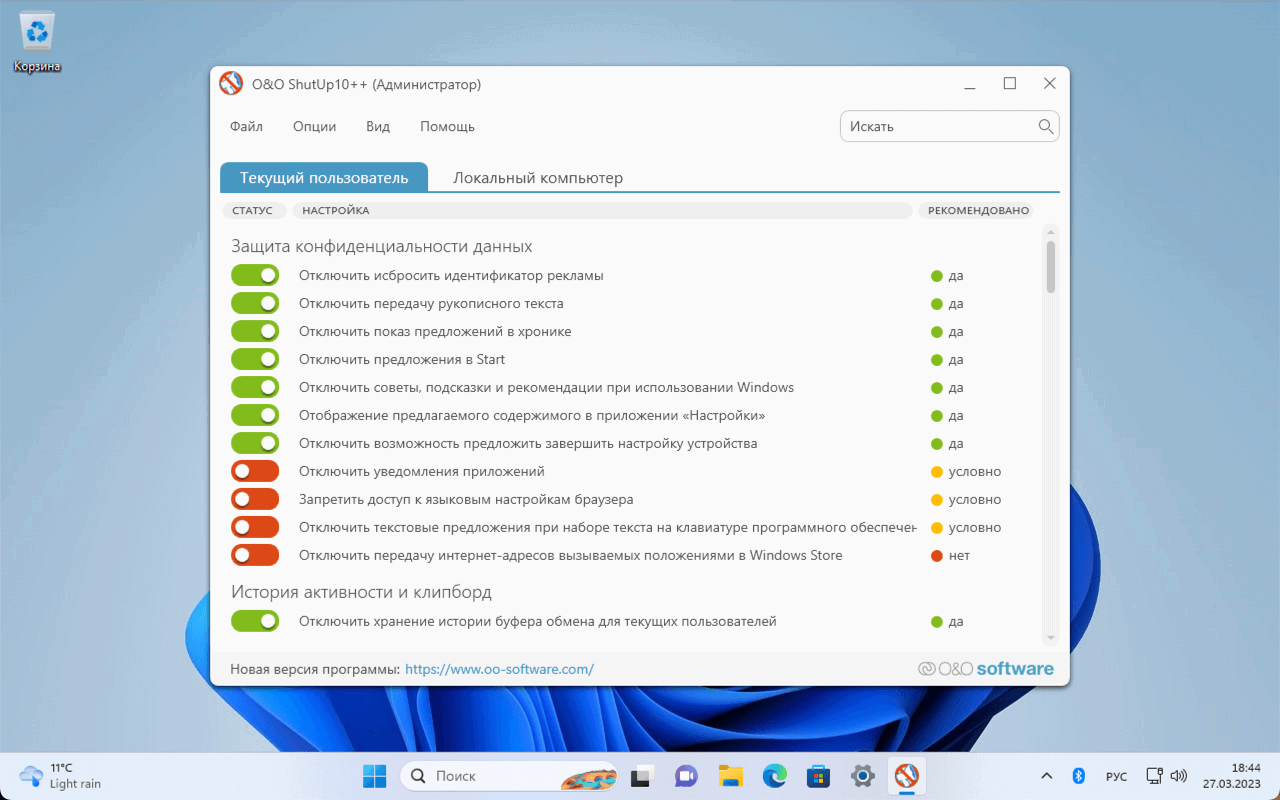Screen dimensions: 1280x800
Task: Toggle the 'предложения в Start' switch
Action: pos(255,359)
